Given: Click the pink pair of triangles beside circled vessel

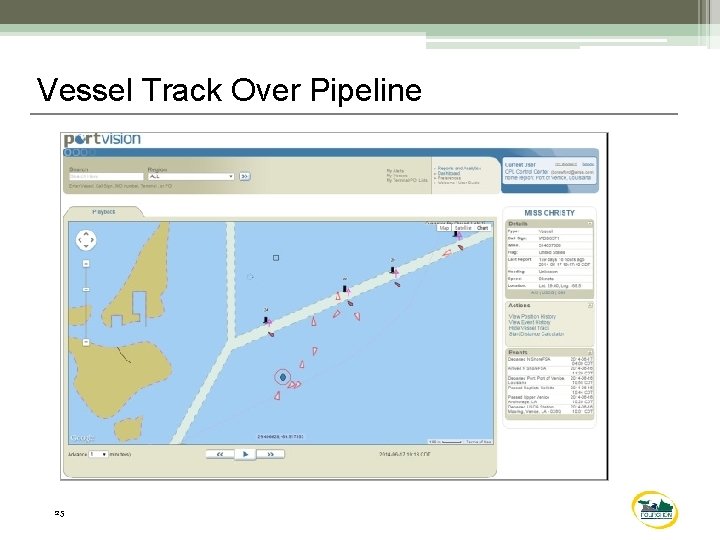Looking at the screenshot, I should point(295,384).
